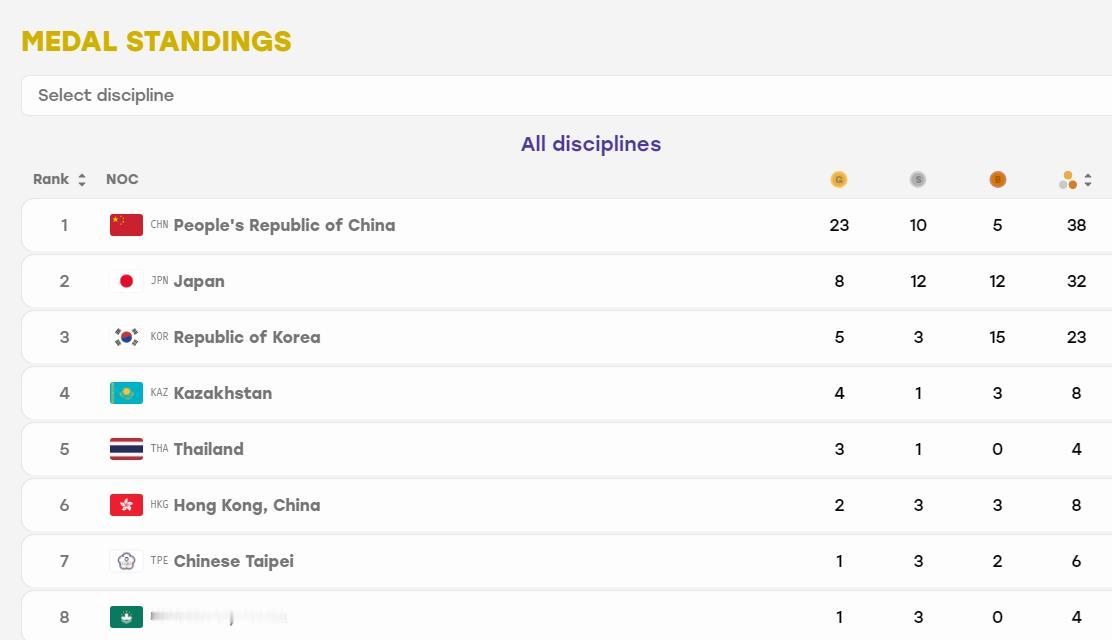Click the silver medal column icon
1112x640 pixels.
tap(918, 180)
